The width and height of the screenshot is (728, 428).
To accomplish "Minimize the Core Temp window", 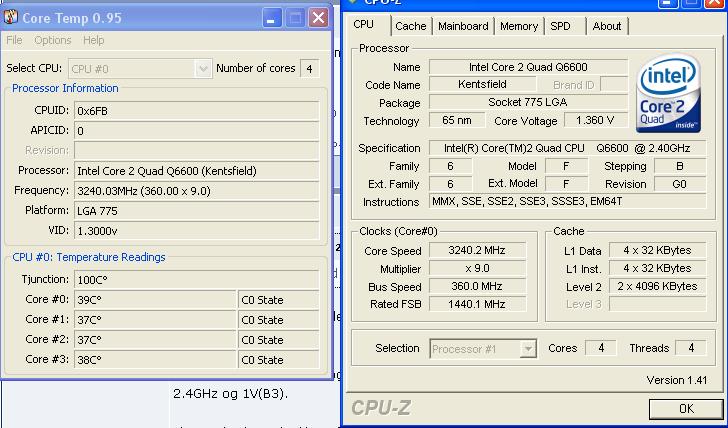I will point(272,18).
